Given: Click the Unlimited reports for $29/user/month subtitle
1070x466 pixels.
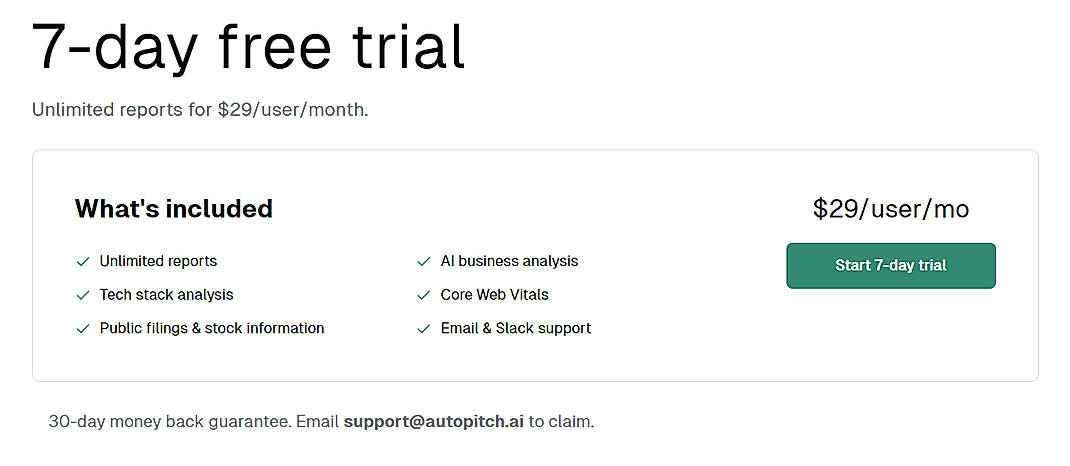Looking at the screenshot, I should pyautogui.click(x=200, y=109).
